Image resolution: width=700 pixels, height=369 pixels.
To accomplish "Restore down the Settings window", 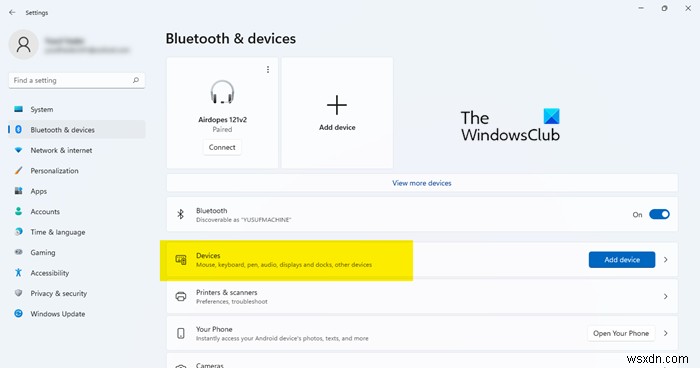I will pos(664,8).
